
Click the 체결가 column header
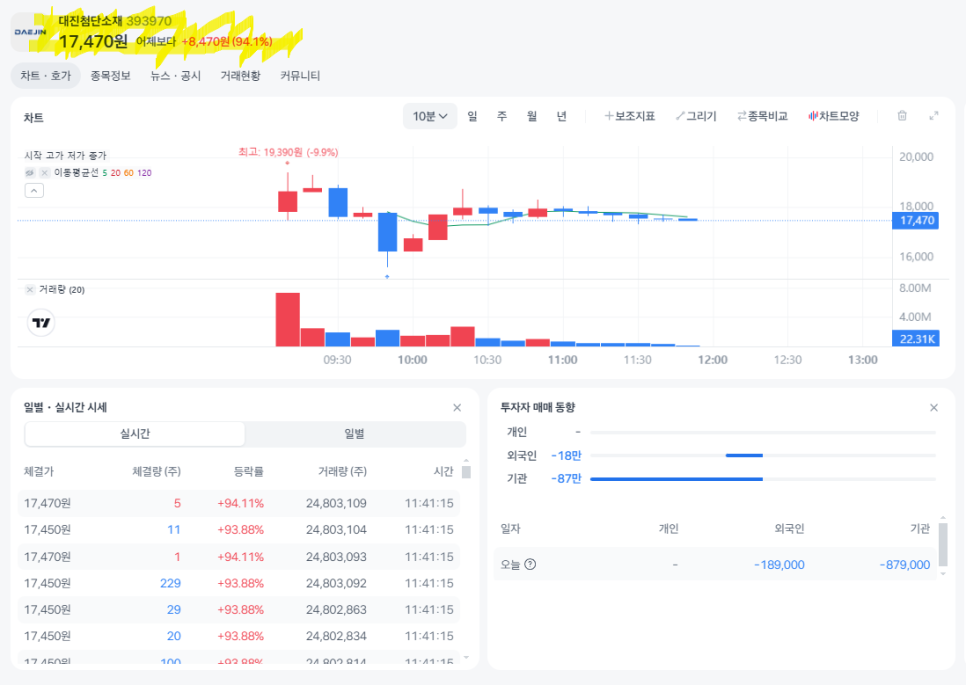click(x=39, y=471)
